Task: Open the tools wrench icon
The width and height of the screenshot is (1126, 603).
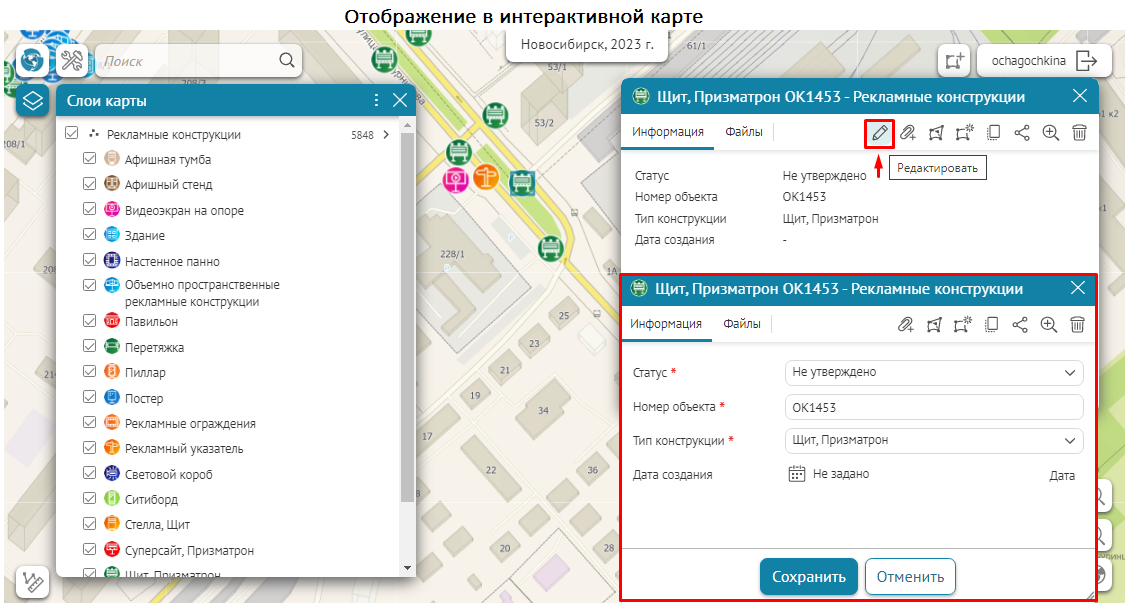Action: click(x=71, y=62)
